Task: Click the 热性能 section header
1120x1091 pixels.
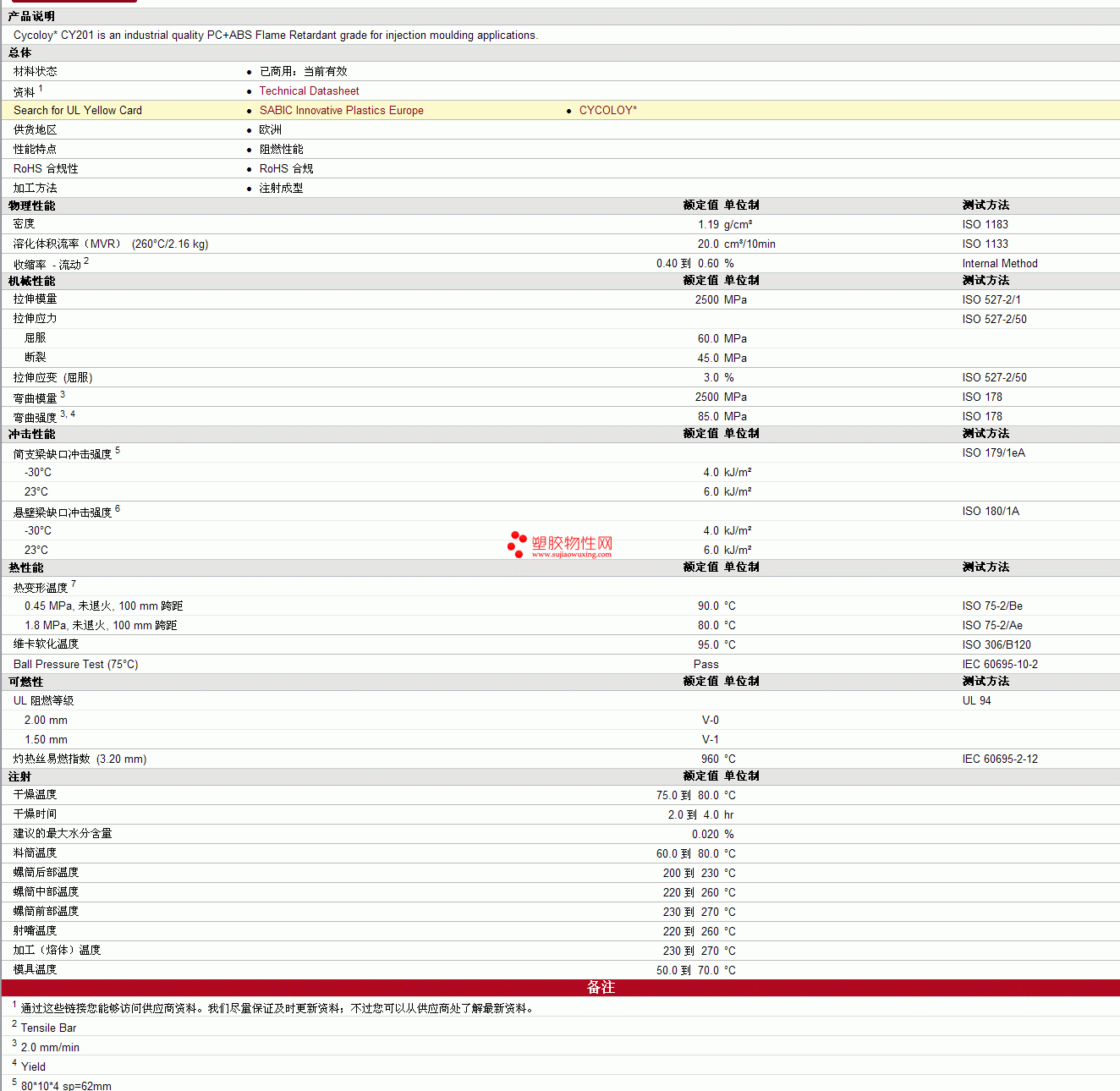Action: pyautogui.click(x=26, y=567)
